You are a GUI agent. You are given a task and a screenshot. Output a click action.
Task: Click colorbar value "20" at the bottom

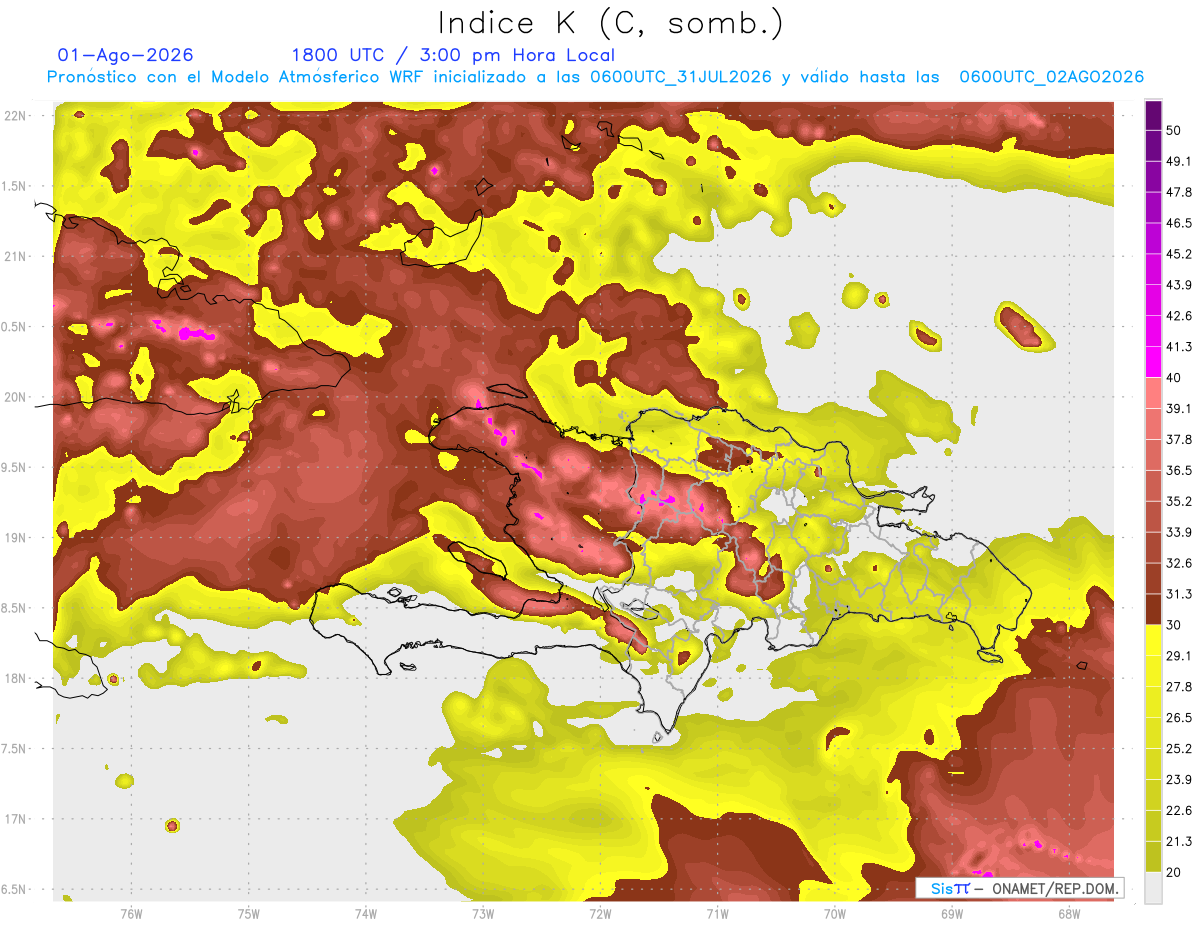[1174, 872]
